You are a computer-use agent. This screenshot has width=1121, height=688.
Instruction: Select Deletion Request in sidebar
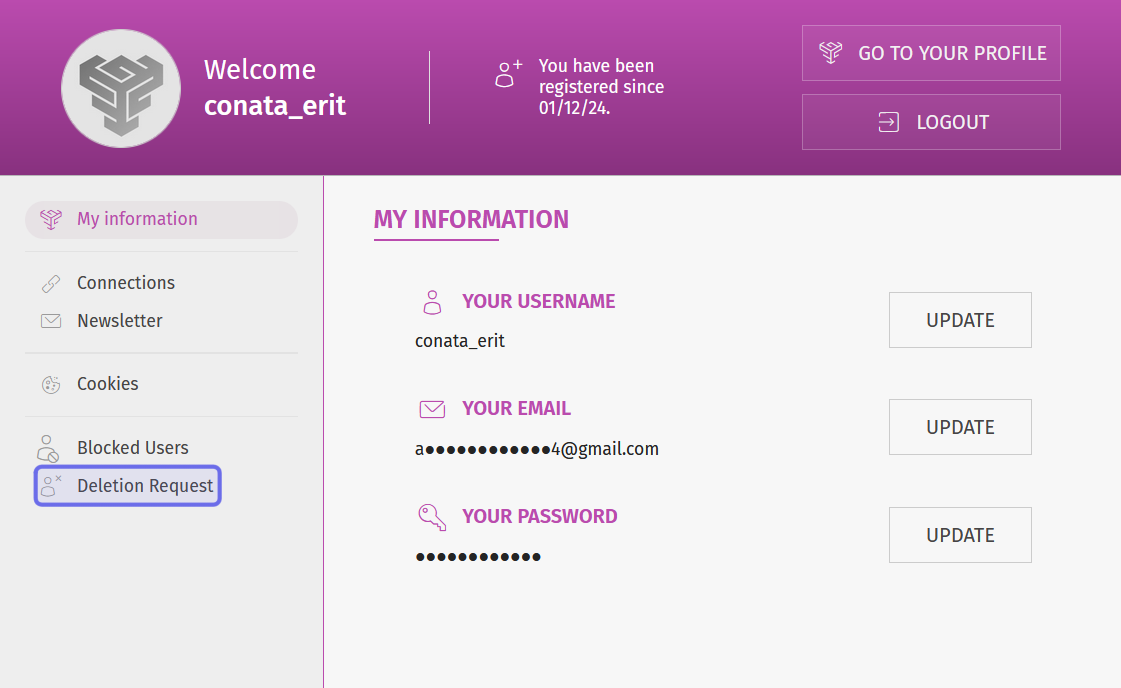tap(145, 486)
